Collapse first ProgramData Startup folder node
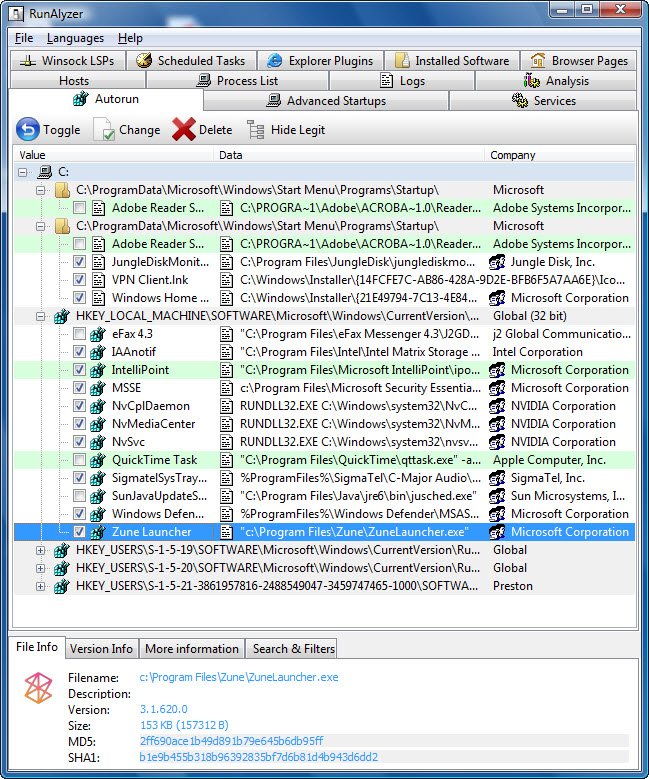The height and width of the screenshot is (779, 649). (x=41, y=190)
